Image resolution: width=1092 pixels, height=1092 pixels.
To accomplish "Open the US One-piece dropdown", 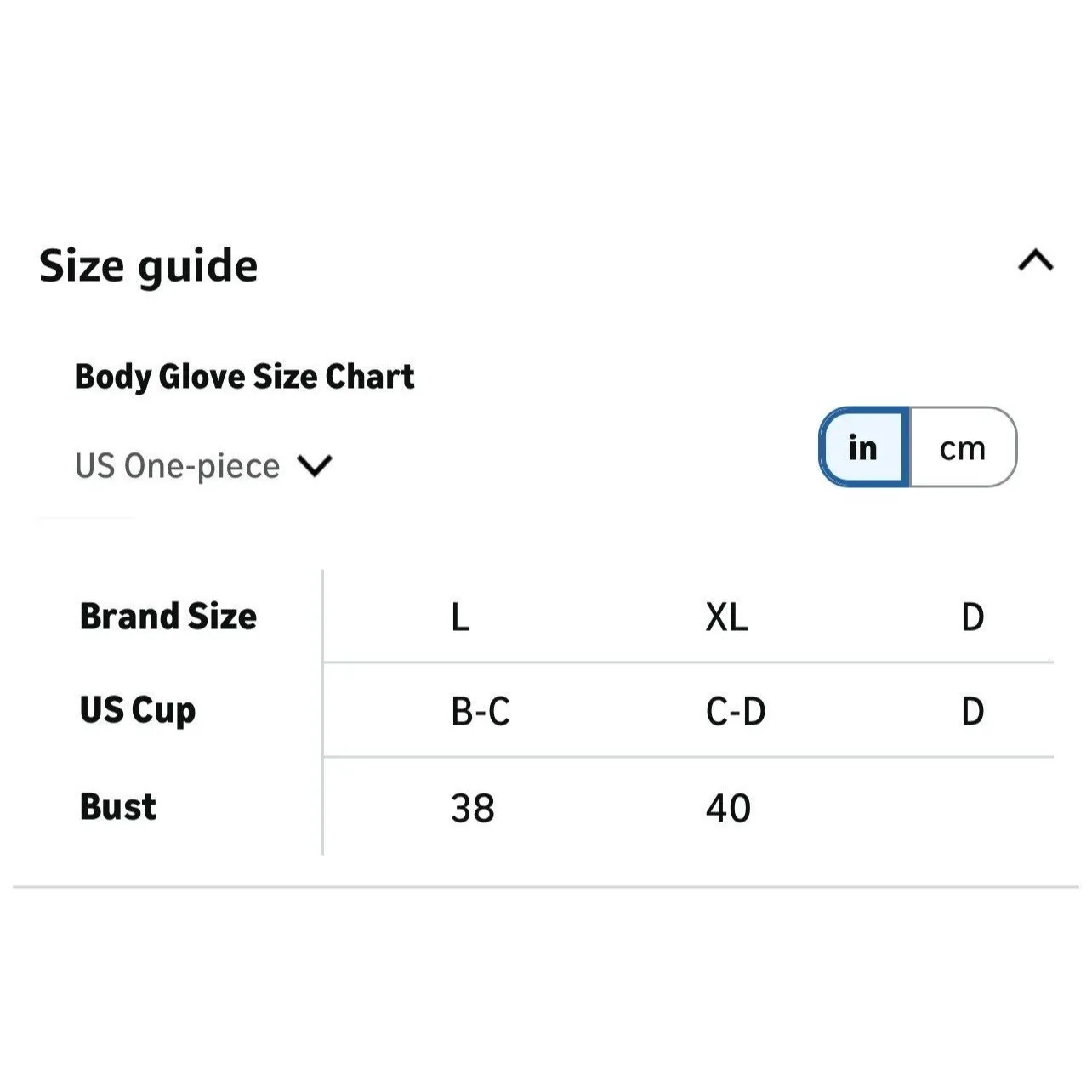I will (x=202, y=466).
